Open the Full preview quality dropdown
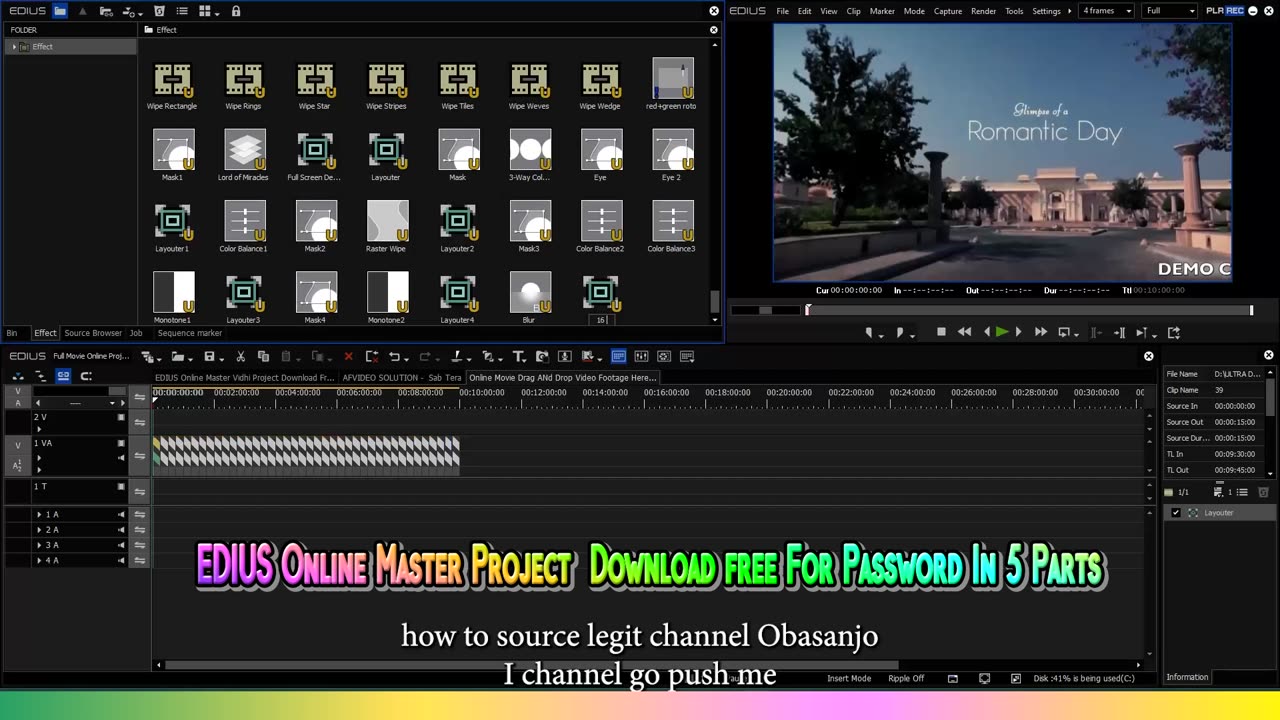This screenshot has width=1280, height=720. (1170, 11)
